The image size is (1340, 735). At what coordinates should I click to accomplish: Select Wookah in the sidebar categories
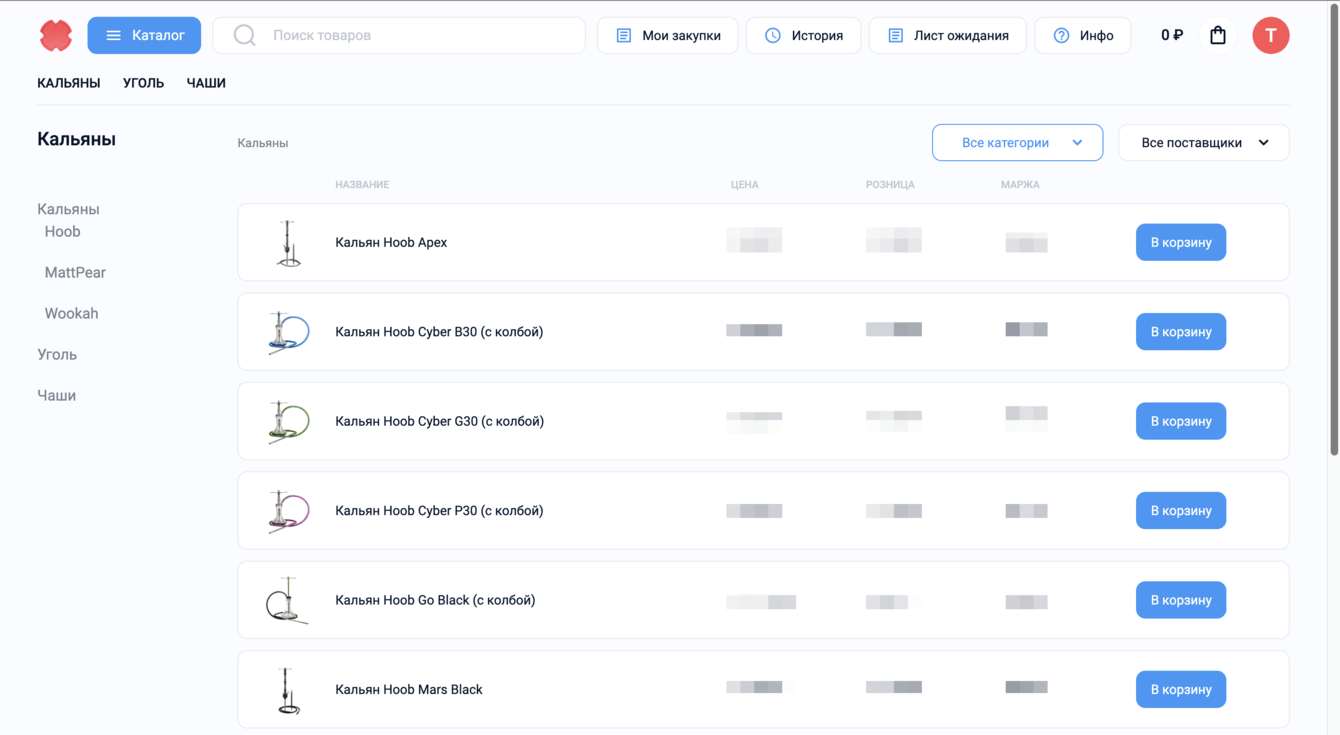[71, 313]
